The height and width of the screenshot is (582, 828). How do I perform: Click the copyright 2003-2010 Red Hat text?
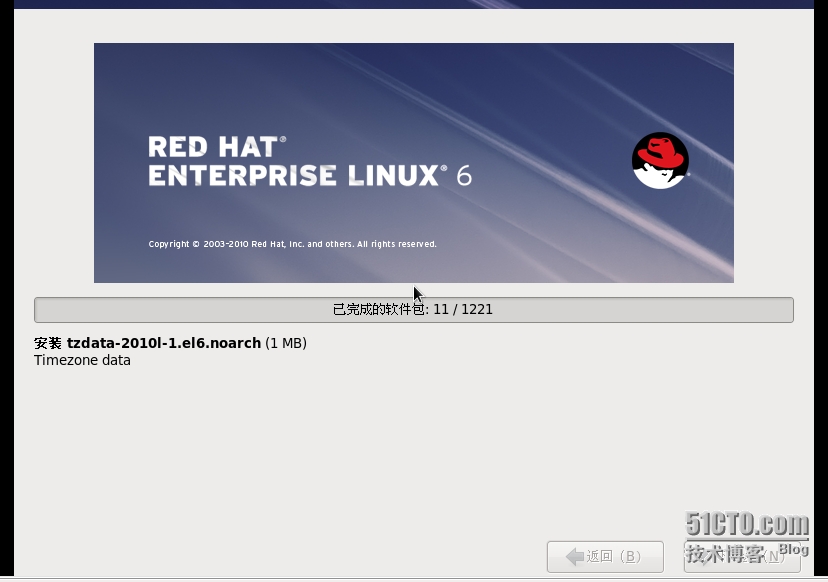[x=292, y=244]
